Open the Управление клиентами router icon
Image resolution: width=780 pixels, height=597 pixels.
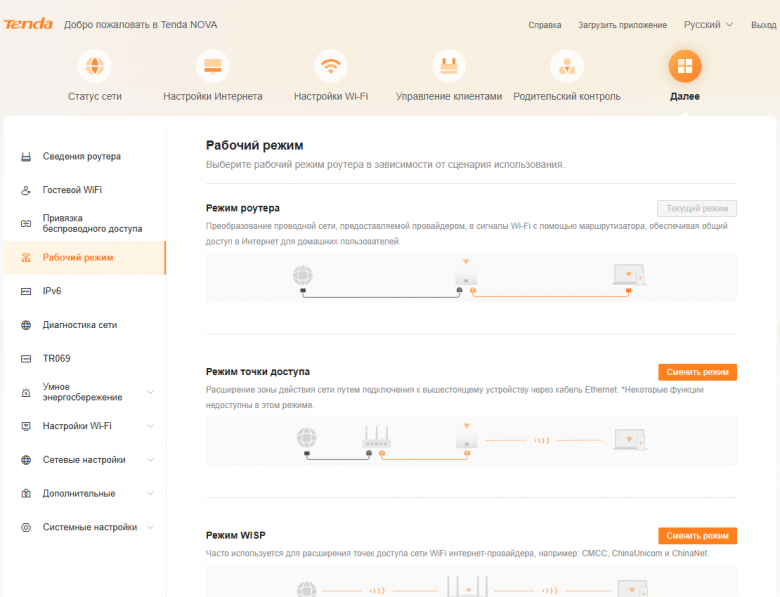pos(449,66)
